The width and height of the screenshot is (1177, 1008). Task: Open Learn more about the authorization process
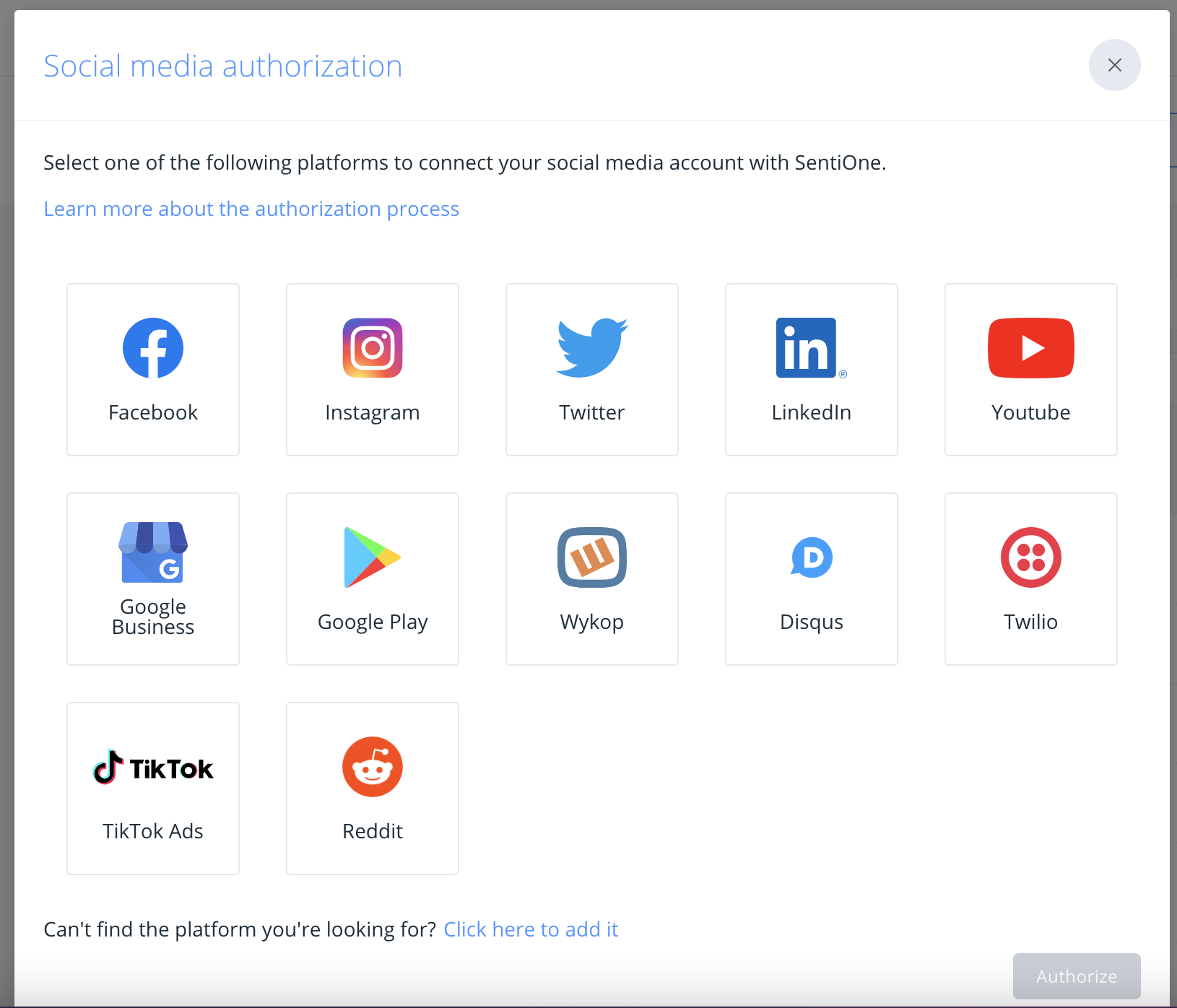(251, 209)
